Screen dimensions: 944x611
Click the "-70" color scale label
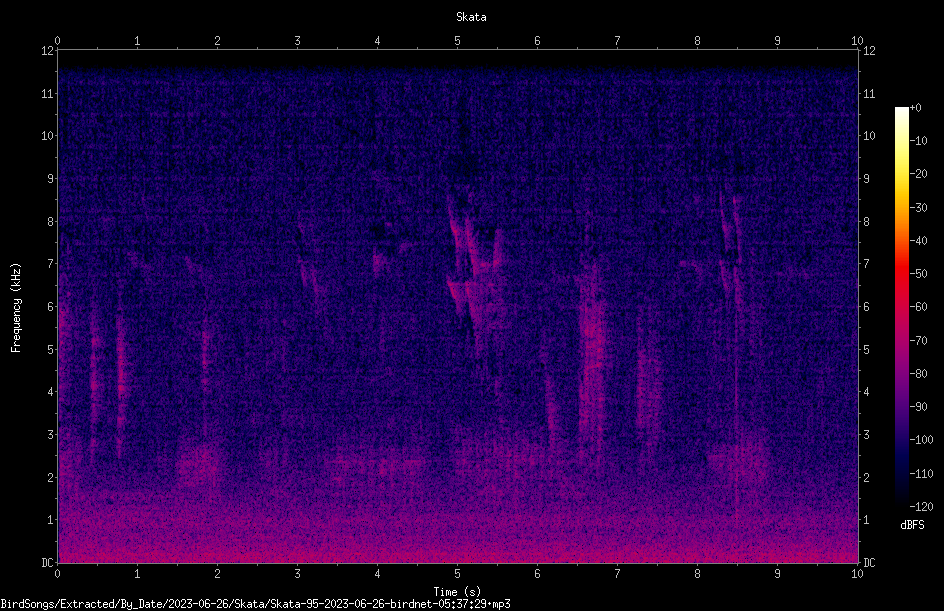919,341
